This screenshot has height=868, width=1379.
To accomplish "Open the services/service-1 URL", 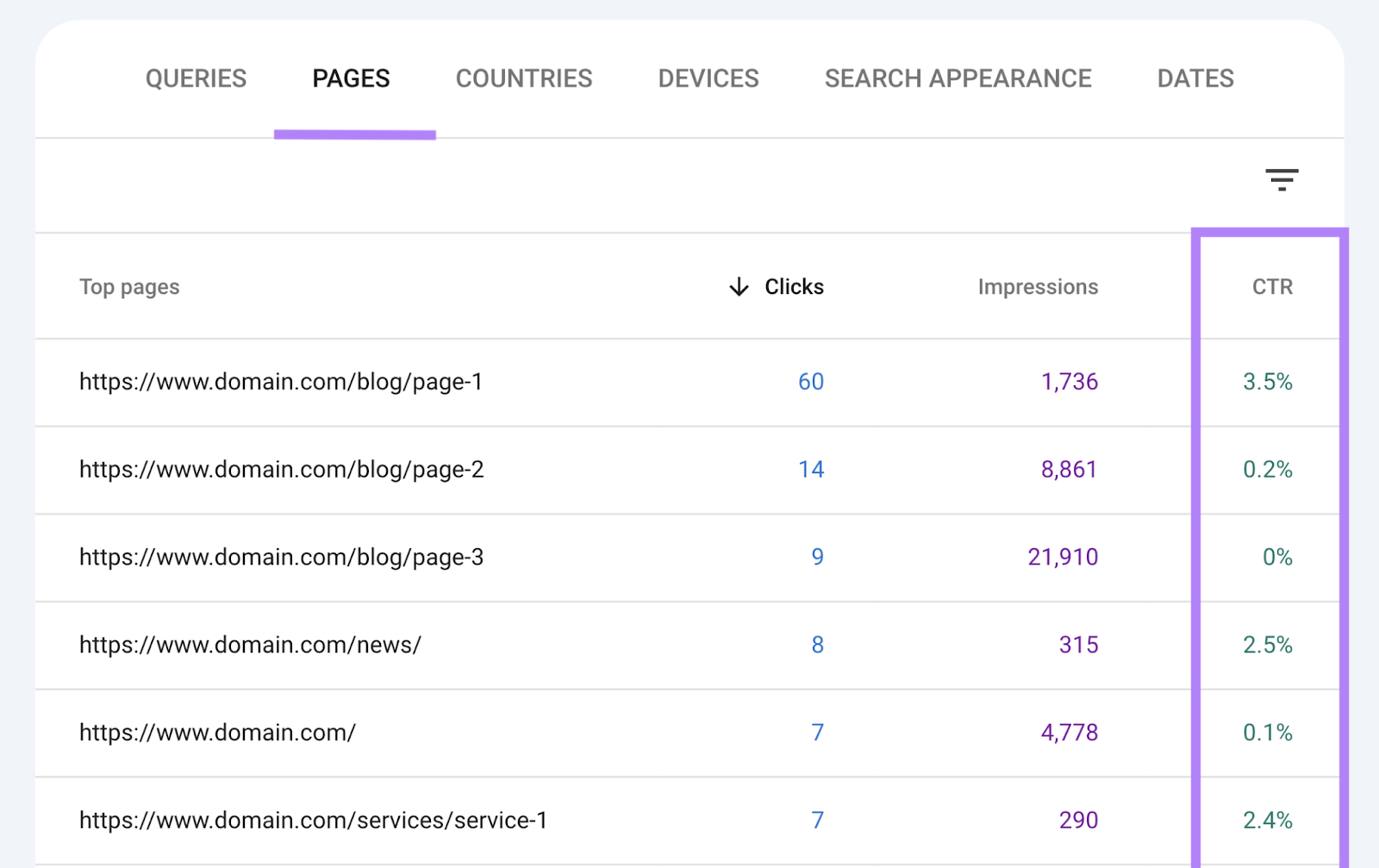I will [x=312, y=820].
